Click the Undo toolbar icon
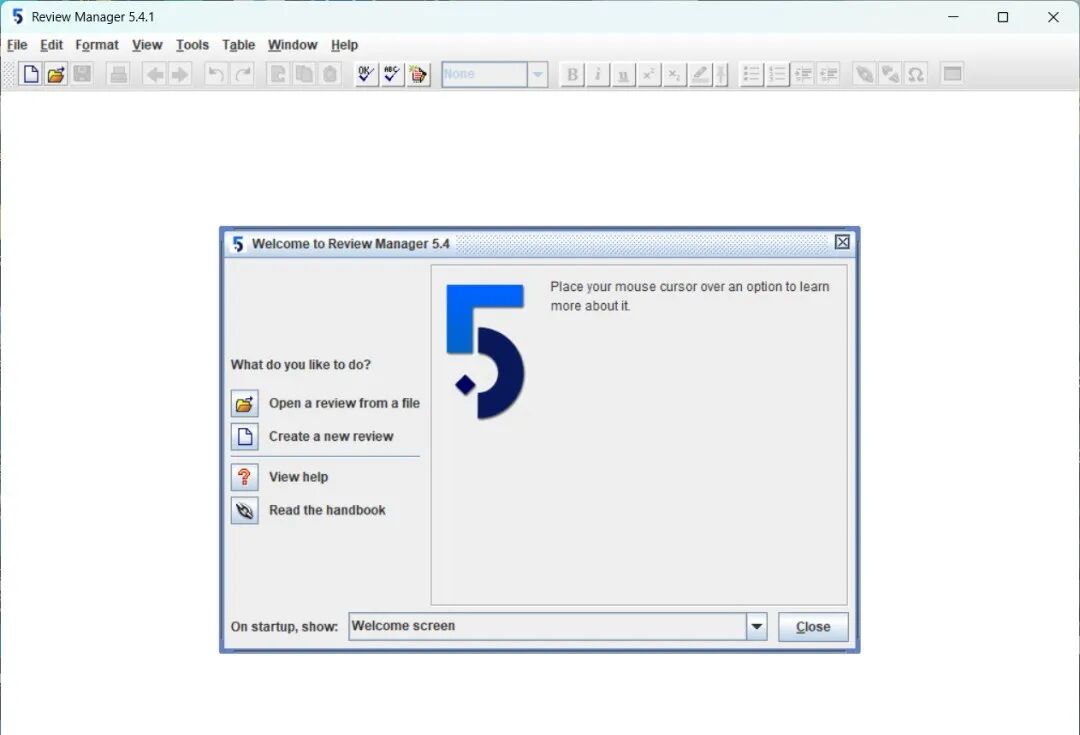 click(x=216, y=74)
